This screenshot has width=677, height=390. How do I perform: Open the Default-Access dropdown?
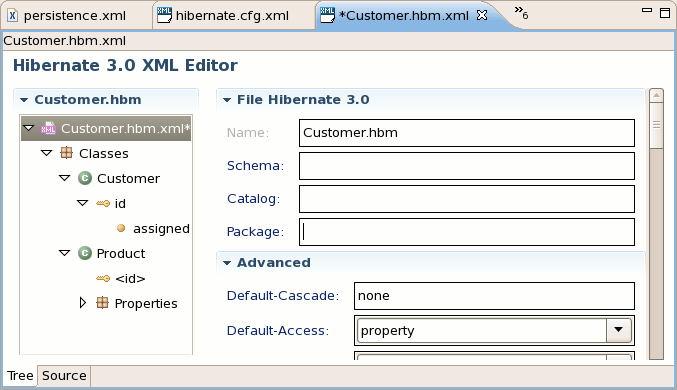[618, 330]
